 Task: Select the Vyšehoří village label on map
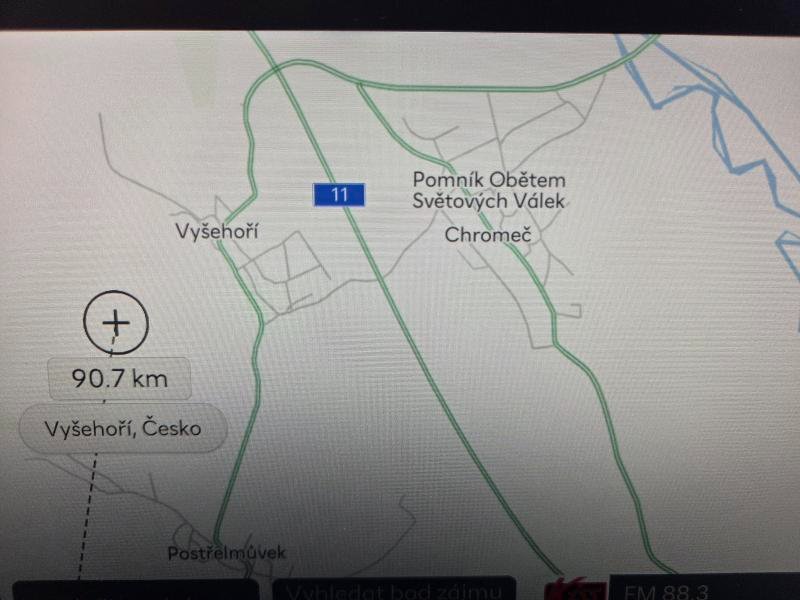[217, 231]
